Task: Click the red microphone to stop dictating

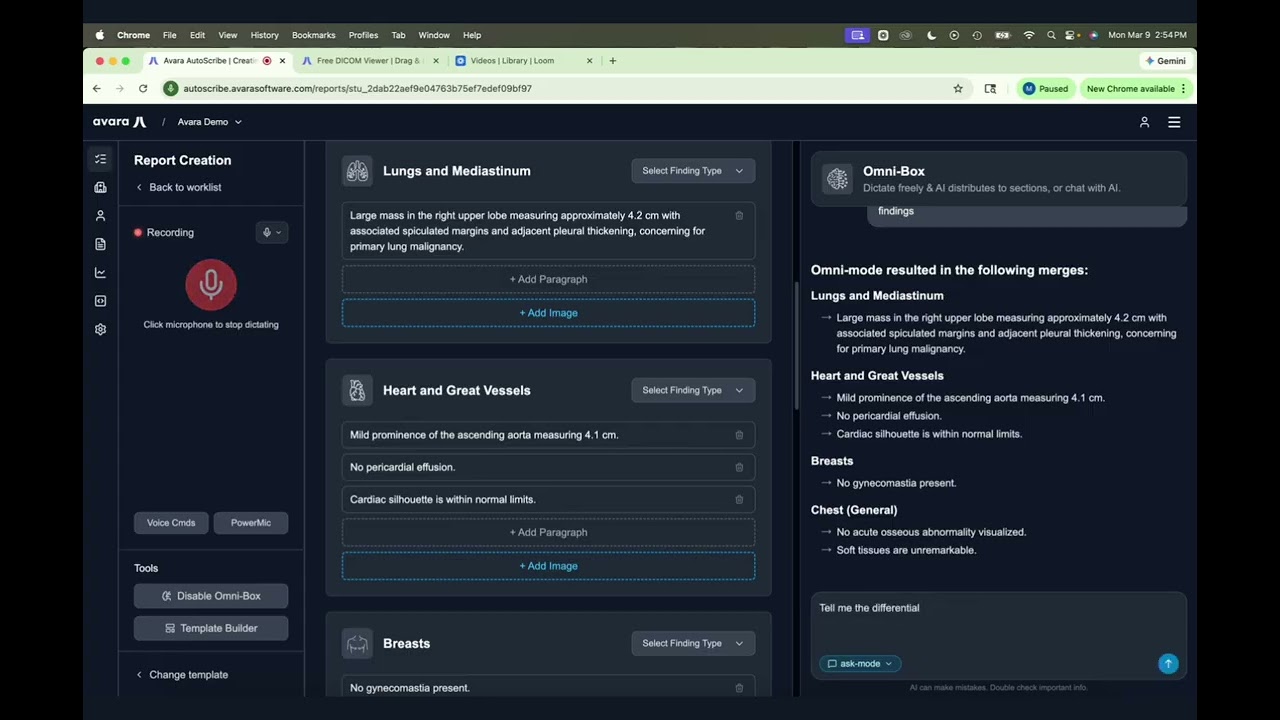Action: pyautogui.click(x=211, y=285)
